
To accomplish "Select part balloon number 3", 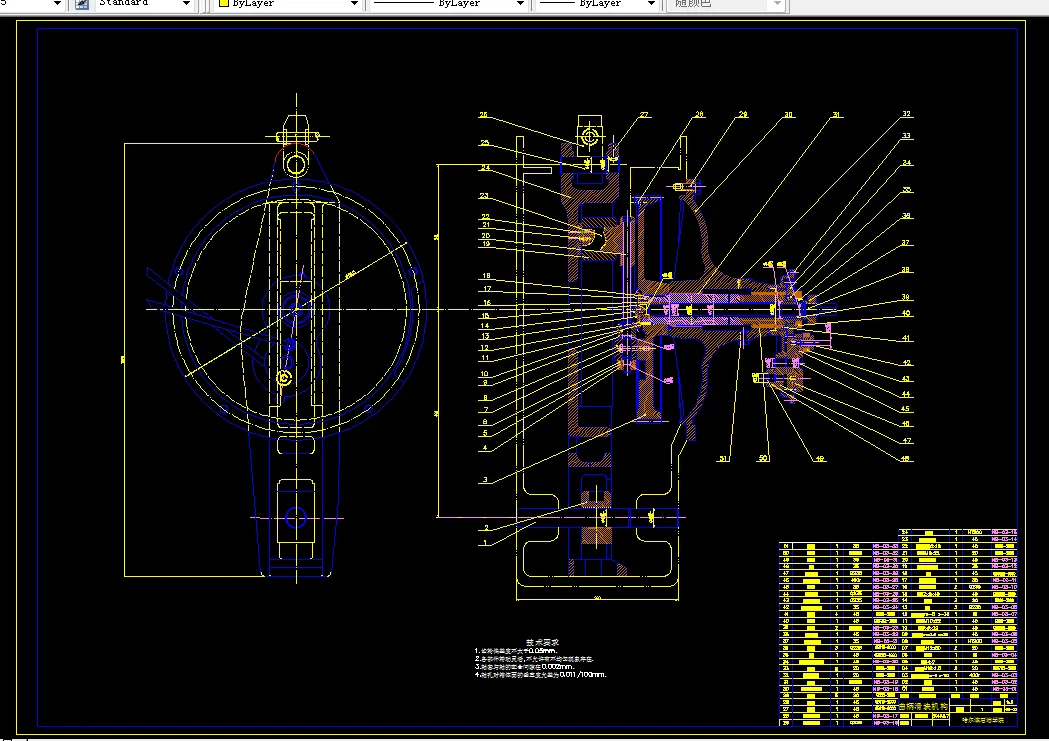I will (486, 480).
